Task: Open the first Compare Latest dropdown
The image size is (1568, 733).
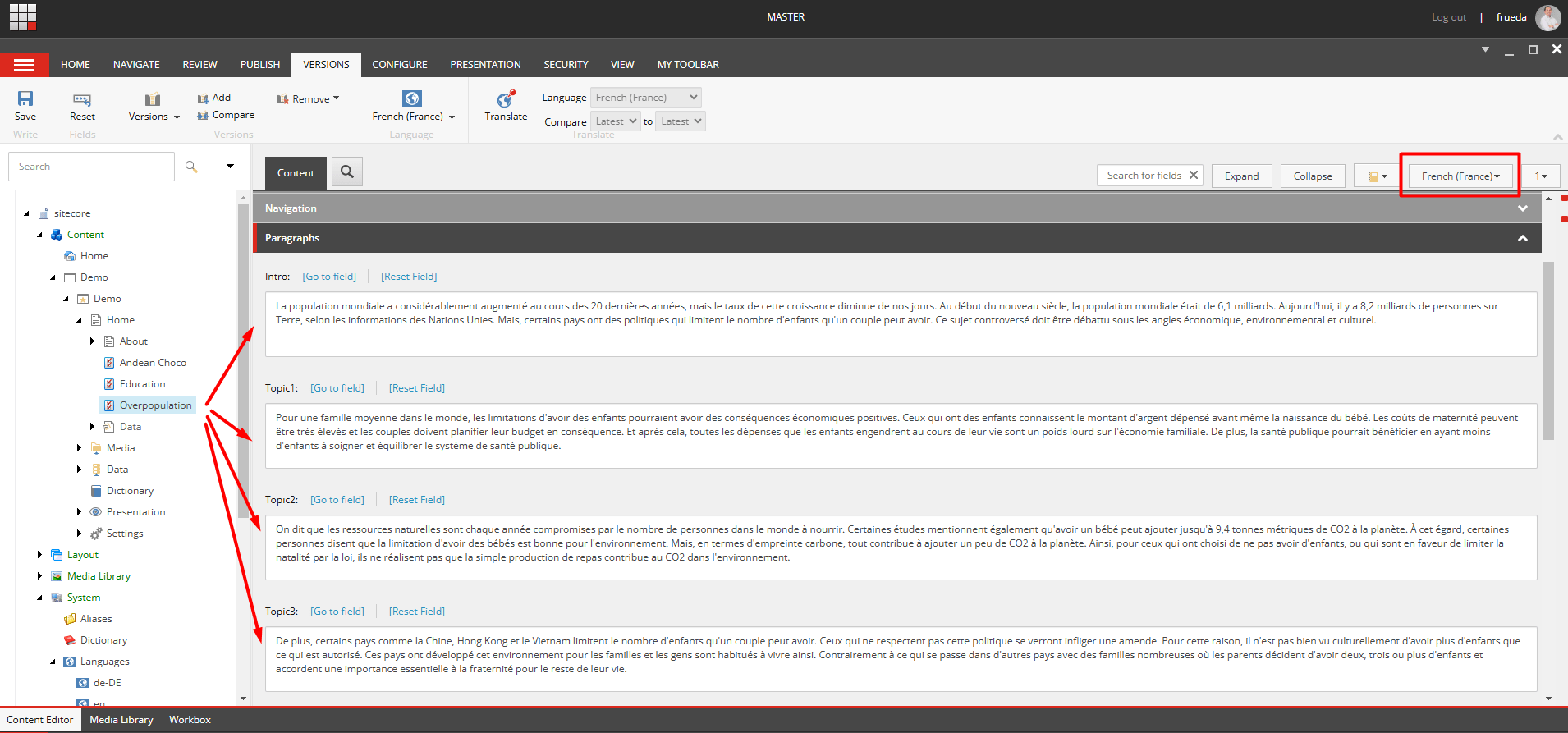Action: click(x=615, y=121)
